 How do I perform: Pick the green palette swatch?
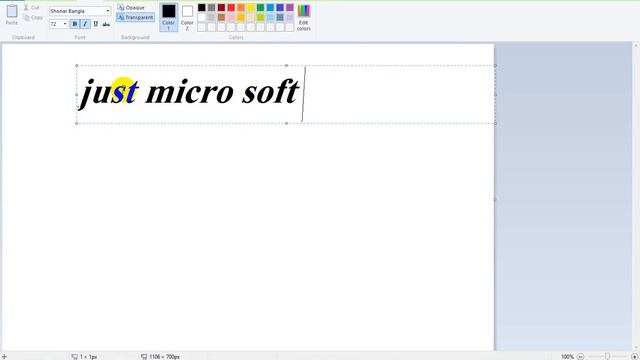[260, 7]
